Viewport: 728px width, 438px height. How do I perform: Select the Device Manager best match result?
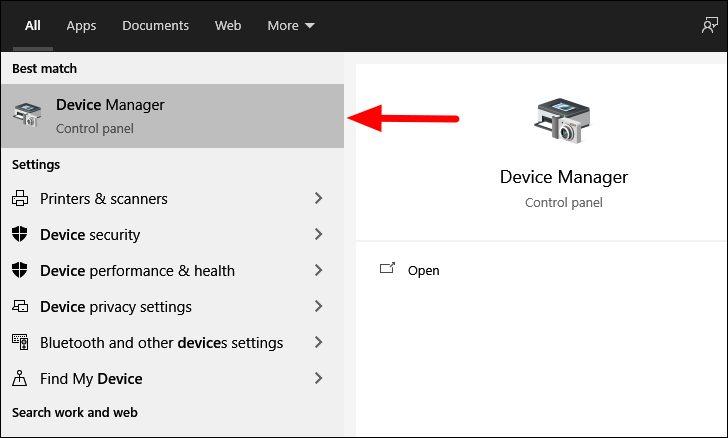(x=173, y=116)
